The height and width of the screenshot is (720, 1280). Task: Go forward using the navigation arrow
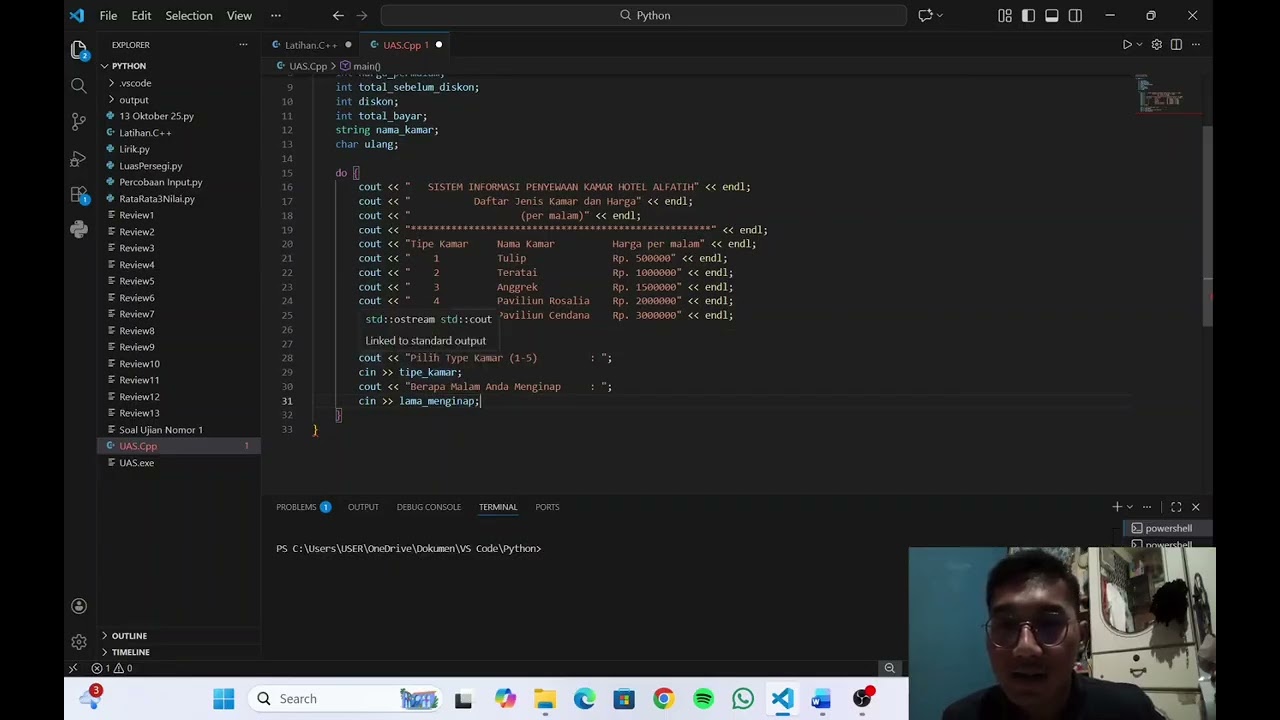pos(362,15)
